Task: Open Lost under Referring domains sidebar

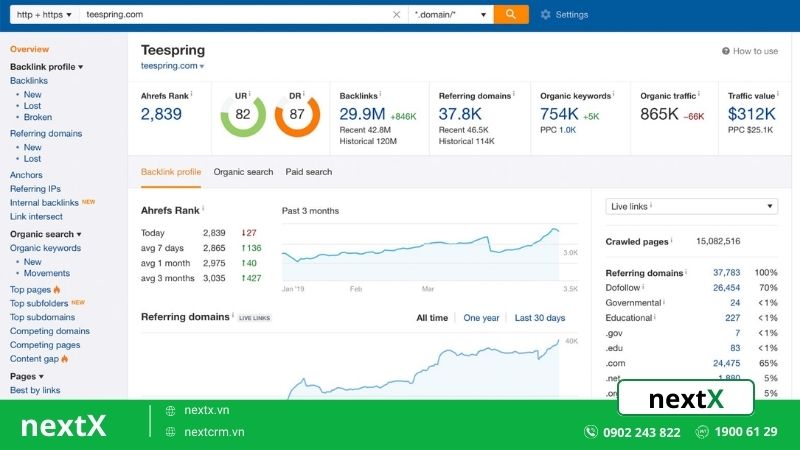Action: pyautogui.click(x=32, y=159)
